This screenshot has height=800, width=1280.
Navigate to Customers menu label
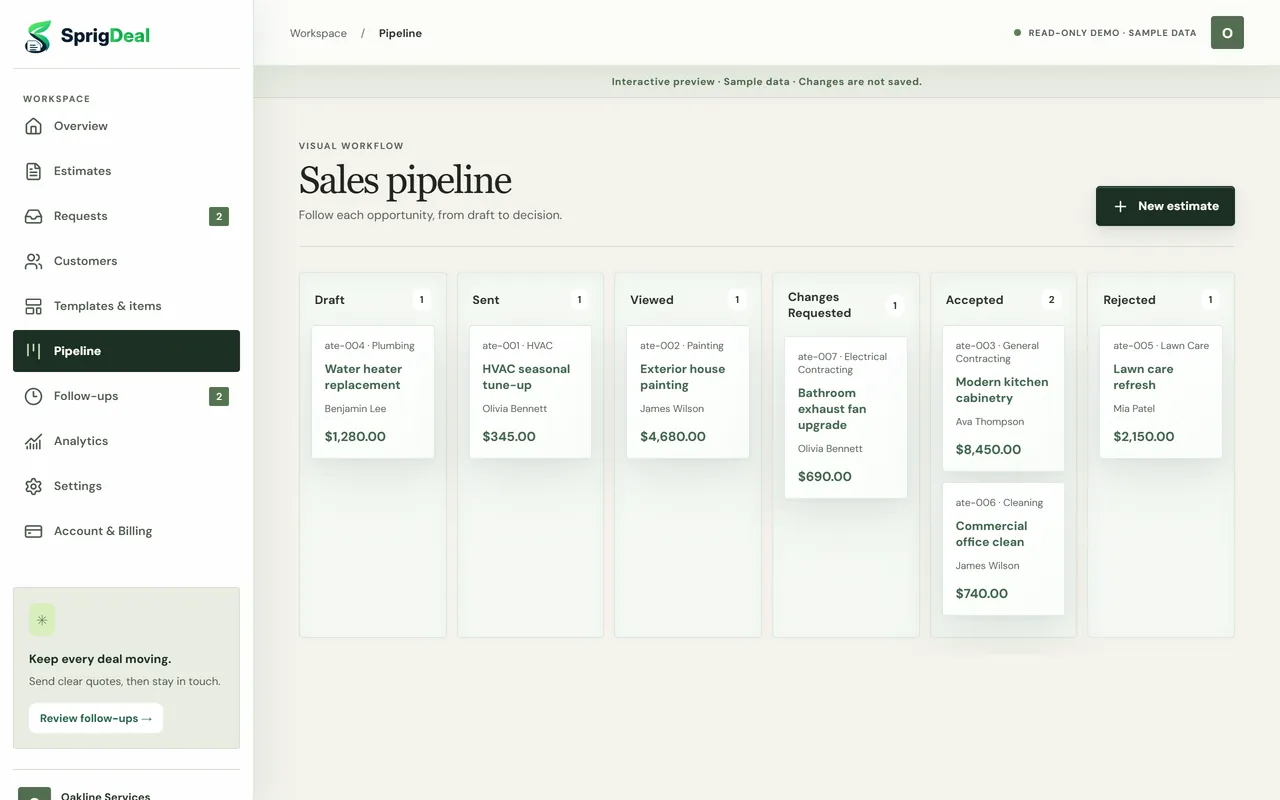(86, 261)
